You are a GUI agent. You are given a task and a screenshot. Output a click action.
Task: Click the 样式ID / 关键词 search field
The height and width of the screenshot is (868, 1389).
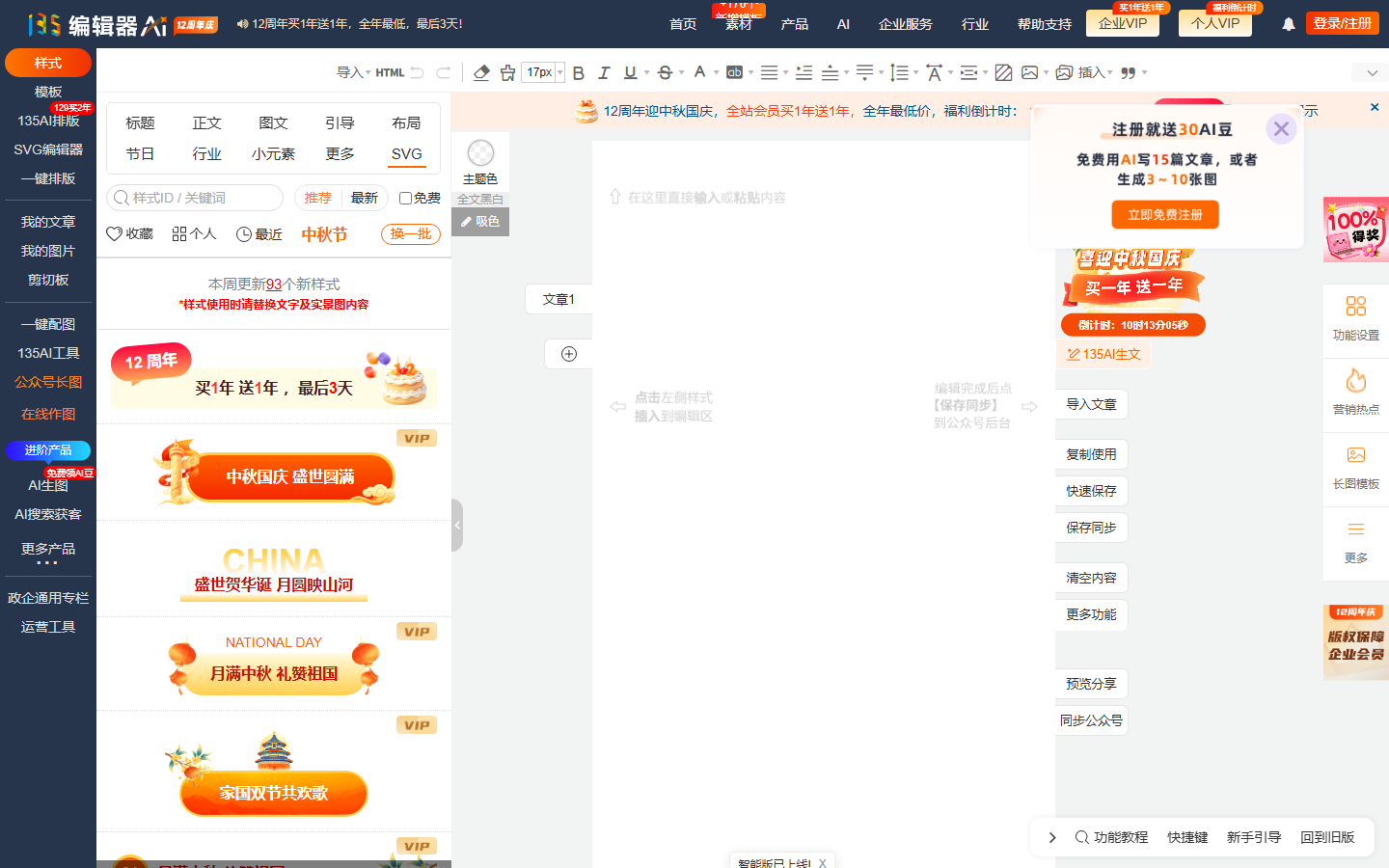point(195,198)
